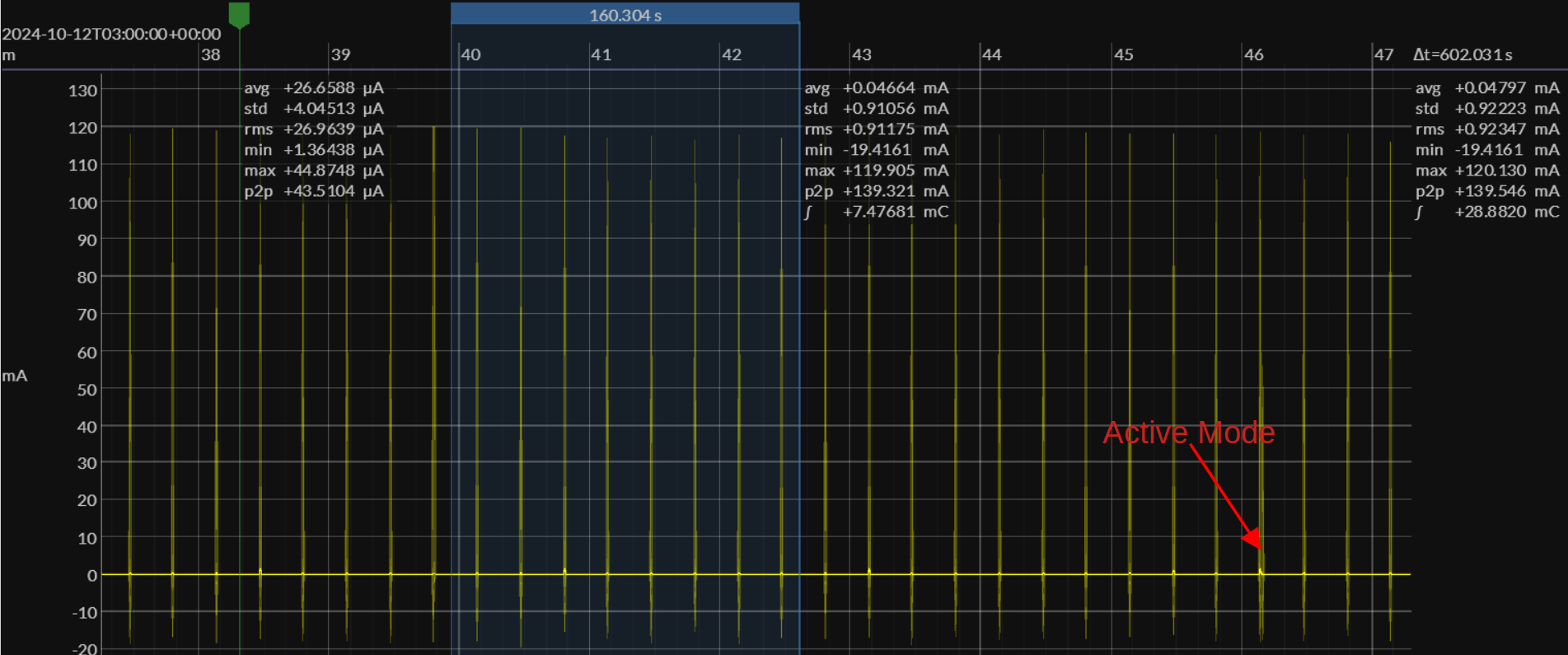Click the p2p +139.321 mA statistic
The width and height of the screenshot is (1568, 655).
876,191
